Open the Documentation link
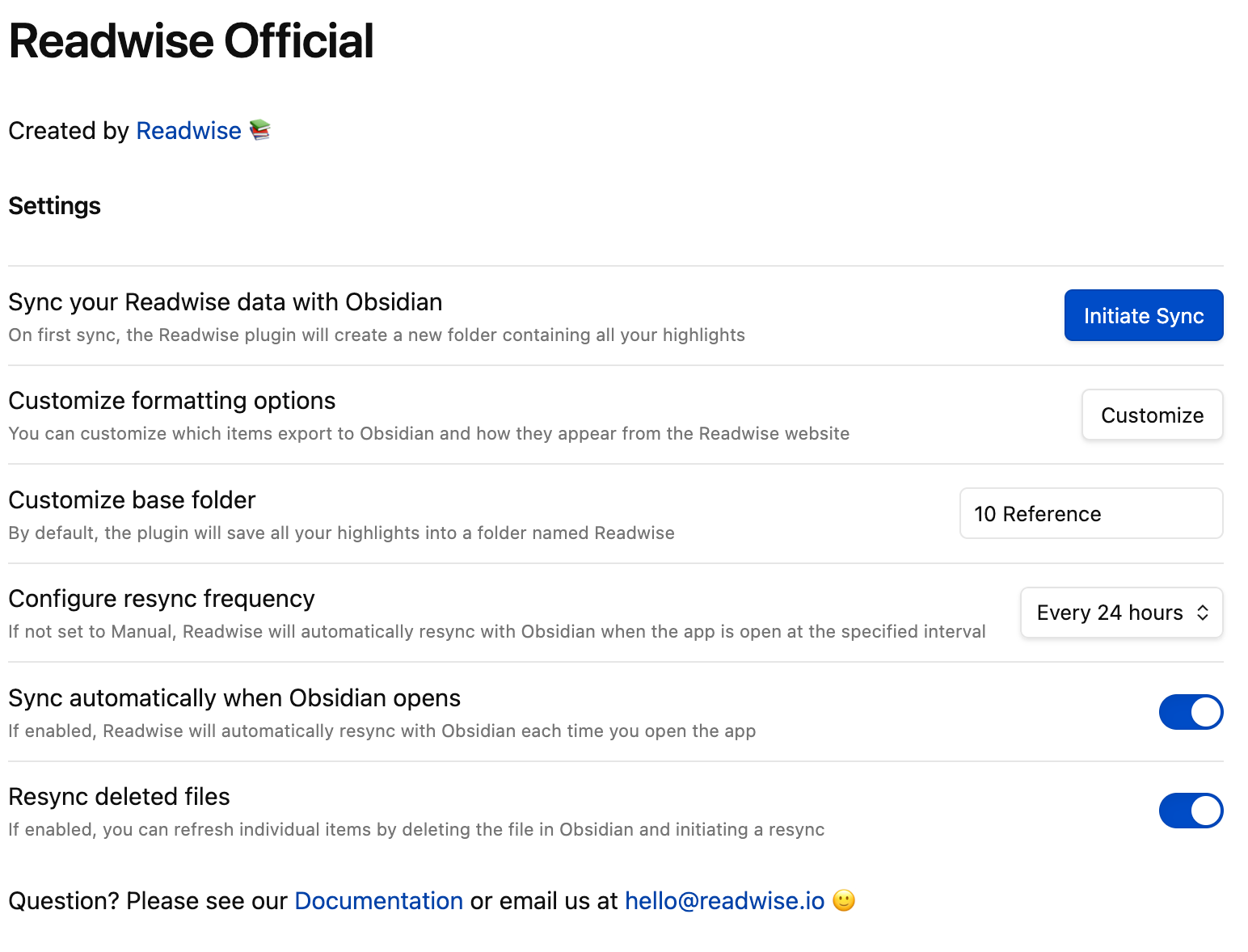 pos(378,901)
